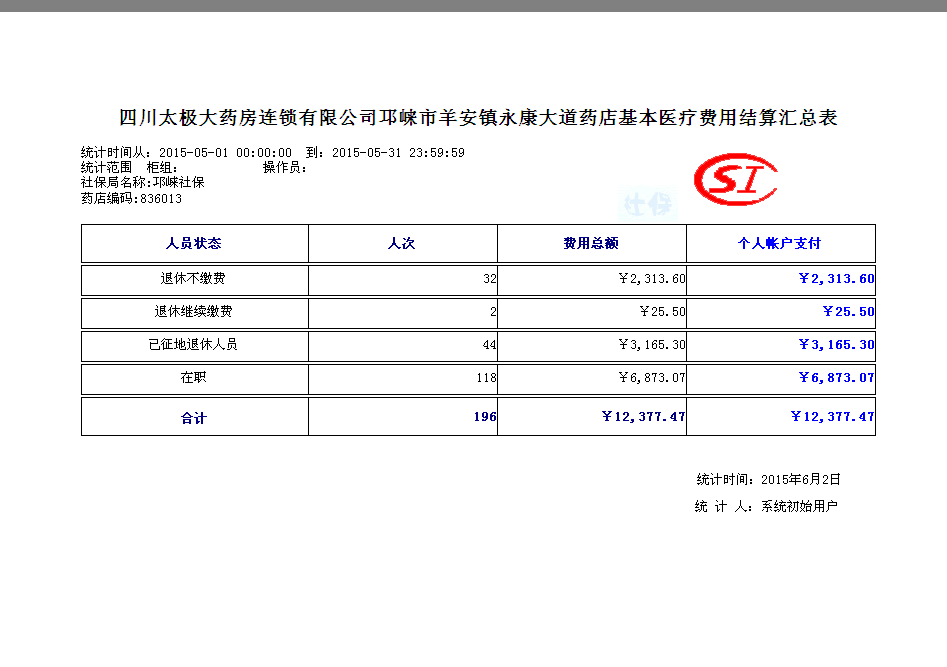This screenshot has height=667, width=947.
Task: Click the 人次 value 44 for 已征地退休人员
Action: pyautogui.click(x=490, y=344)
